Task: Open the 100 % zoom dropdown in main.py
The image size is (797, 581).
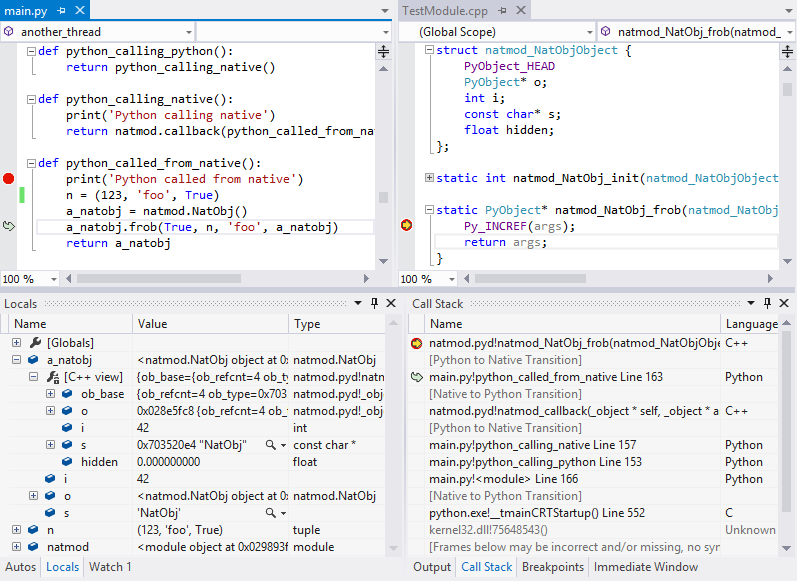Action: tap(52, 280)
